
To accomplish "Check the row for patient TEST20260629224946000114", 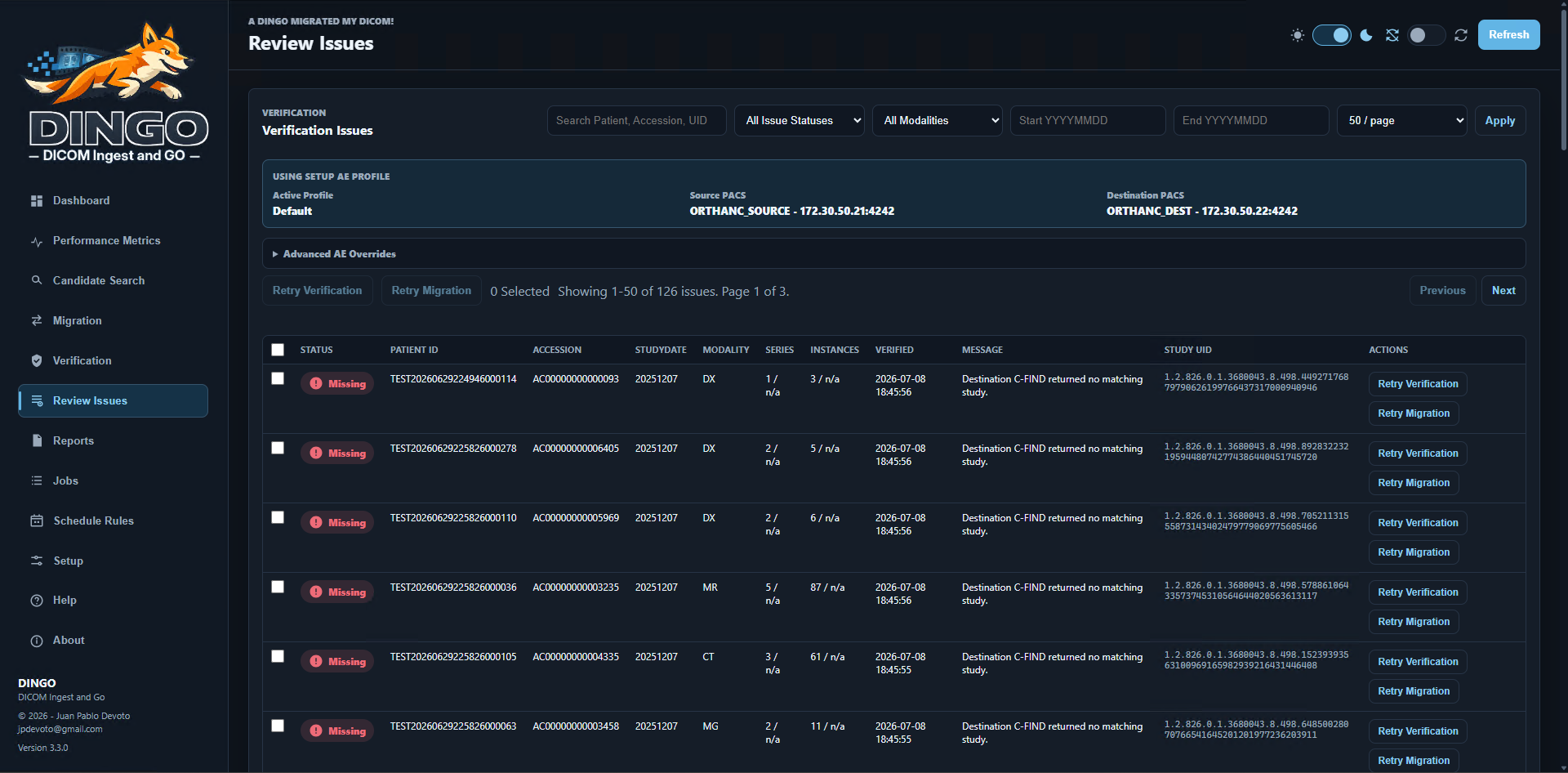I will click(278, 378).
